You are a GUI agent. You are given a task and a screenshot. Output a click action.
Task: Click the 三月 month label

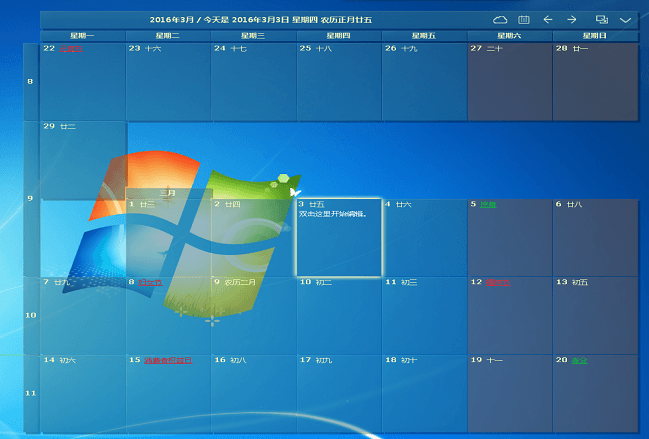(168, 193)
